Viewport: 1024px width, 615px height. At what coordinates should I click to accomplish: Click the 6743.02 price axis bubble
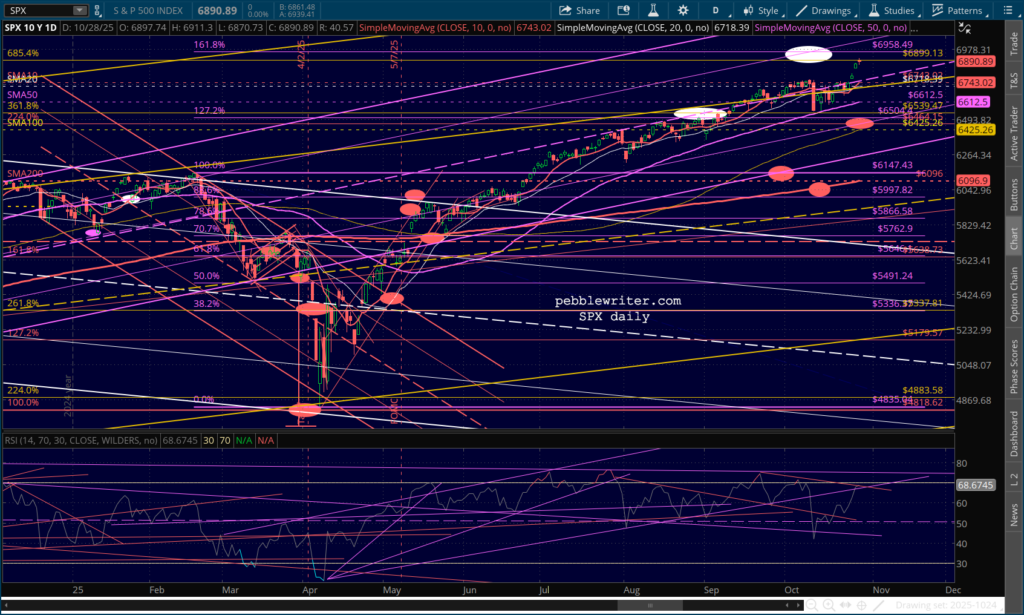point(976,82)
